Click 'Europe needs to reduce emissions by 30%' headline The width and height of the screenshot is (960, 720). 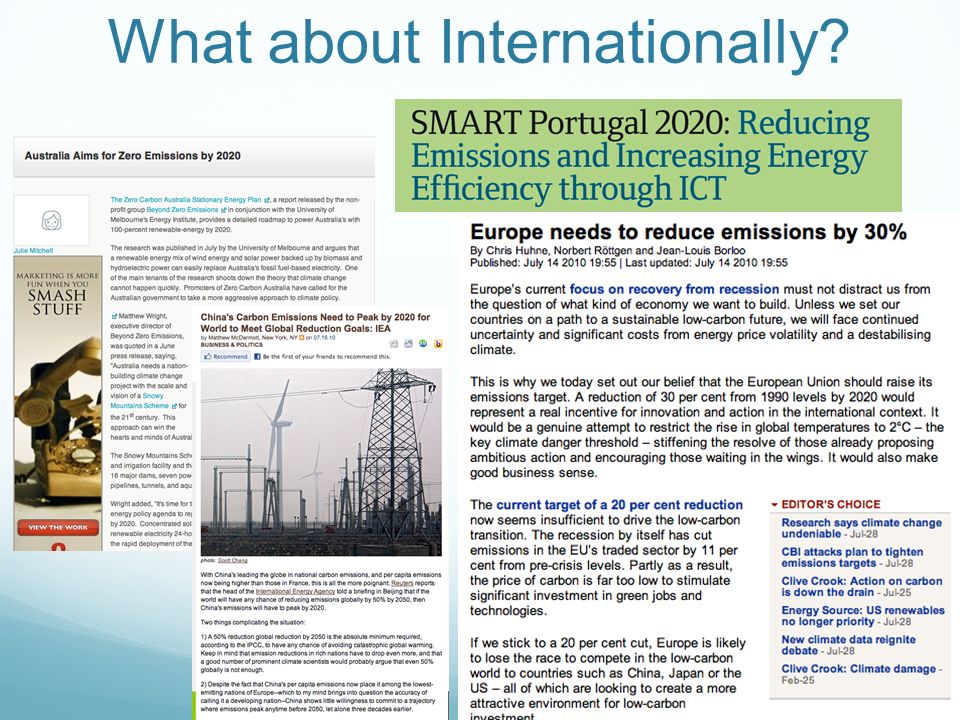click(688, 232)
